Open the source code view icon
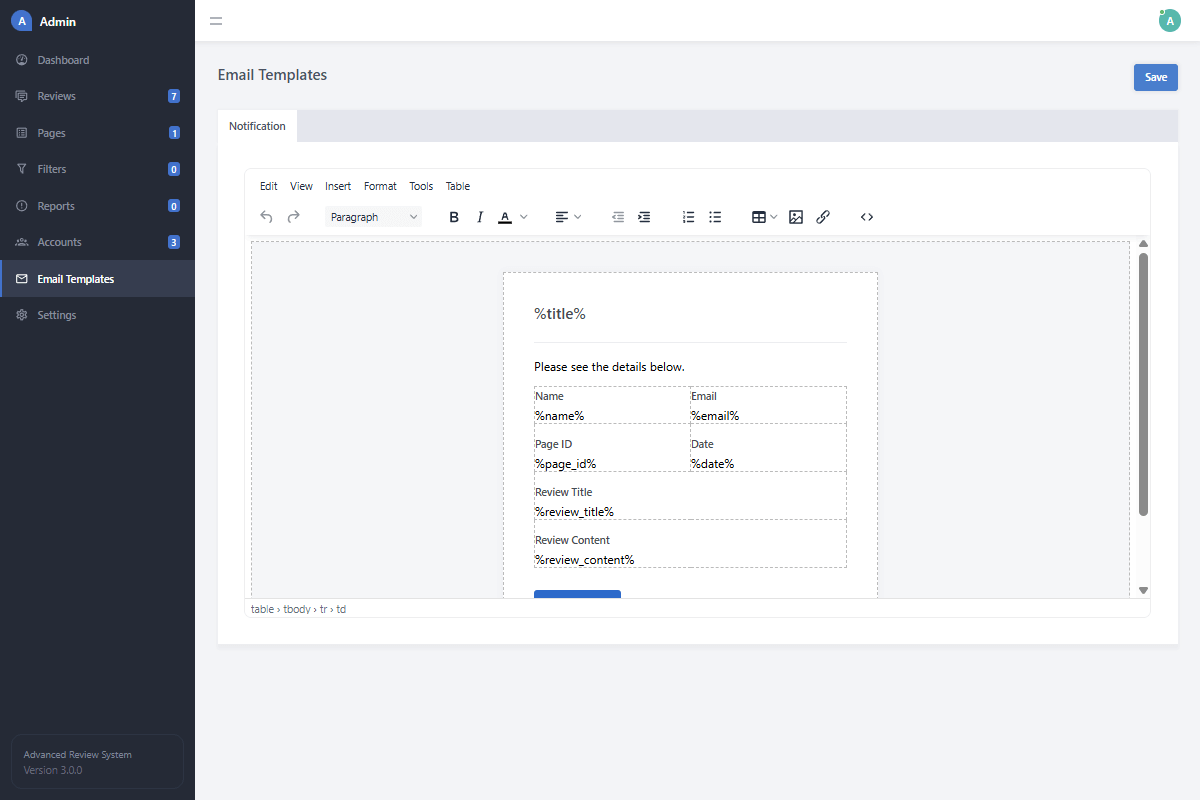 pyautogui.click(x=866, y=216)
